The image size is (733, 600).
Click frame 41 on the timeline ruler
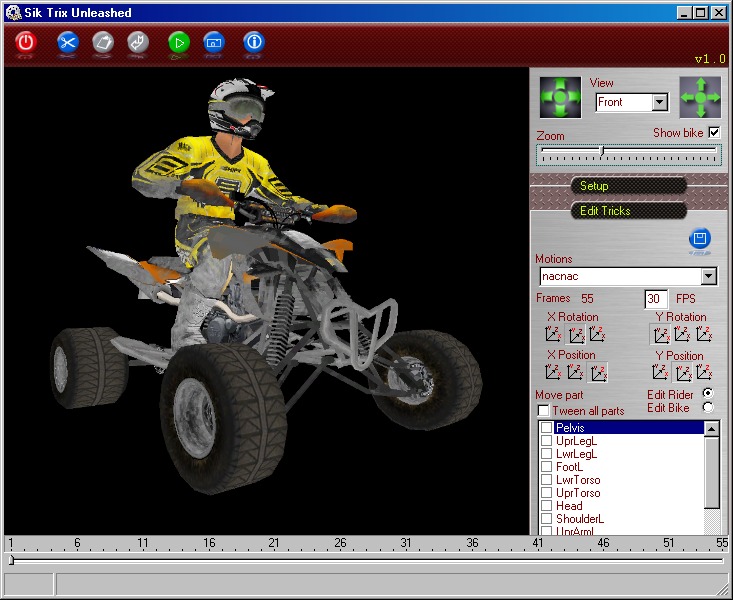(x=538, y=542)
